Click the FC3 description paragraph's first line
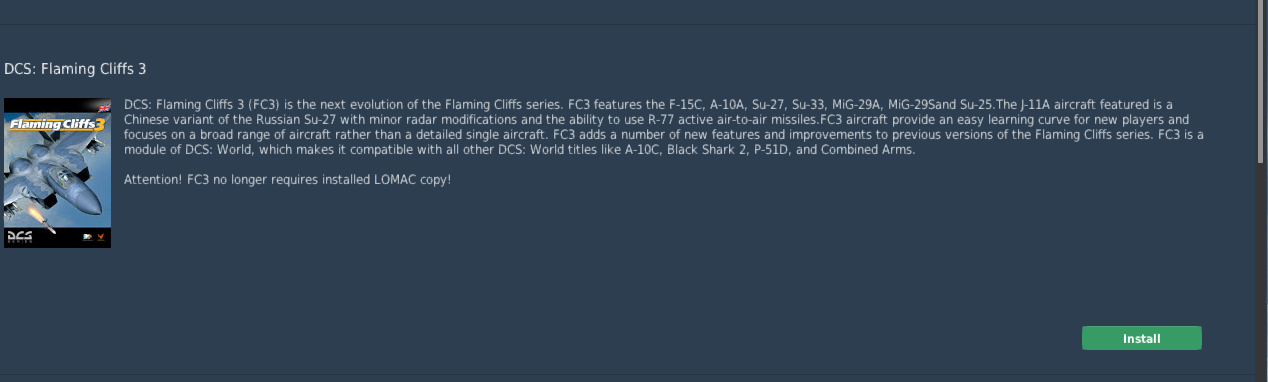Image resolution: width=1268 pixels, height=382 pixels. (x=648, y=103)
